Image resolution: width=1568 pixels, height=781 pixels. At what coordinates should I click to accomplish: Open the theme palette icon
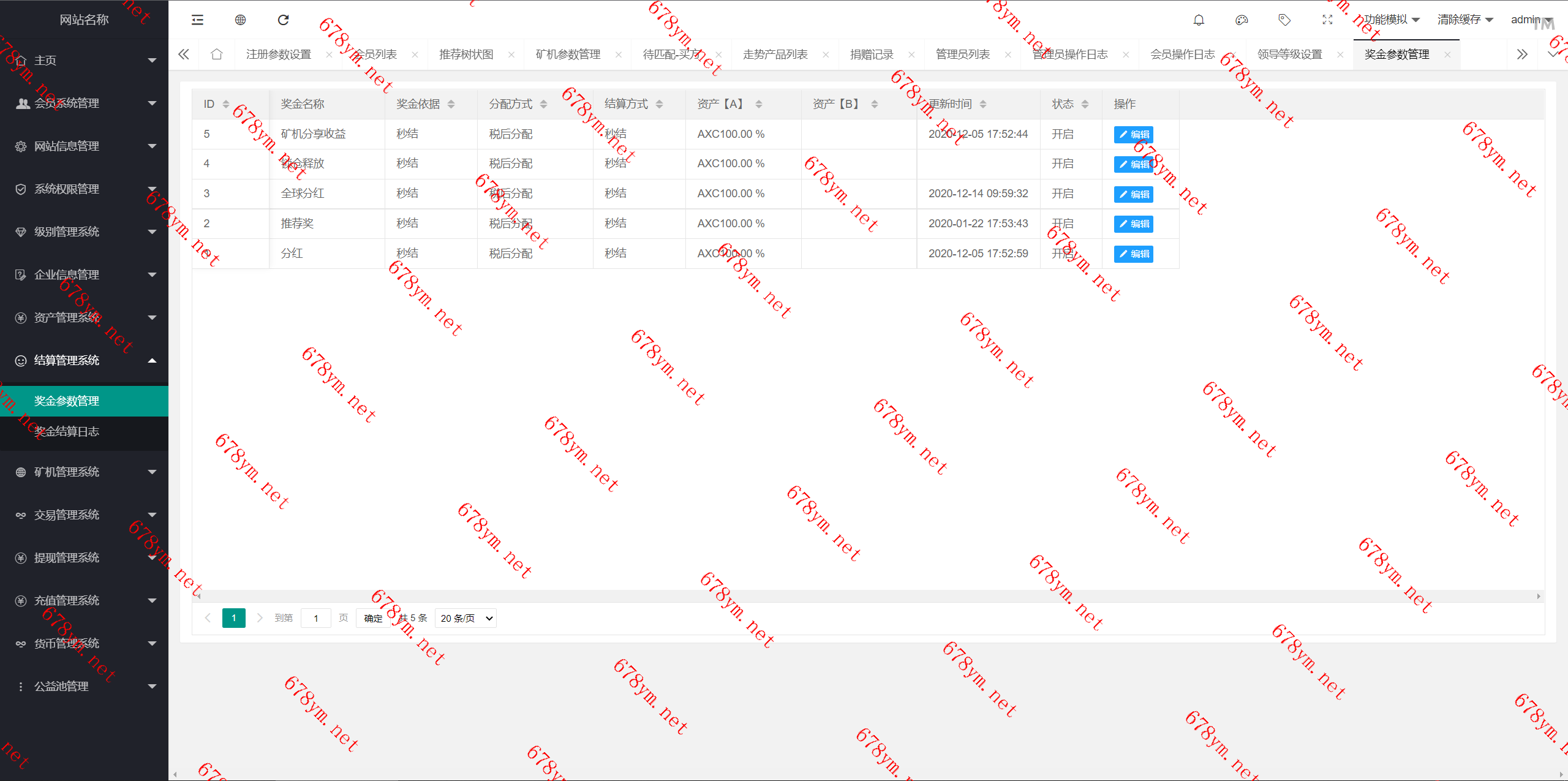pos(1242,20)
